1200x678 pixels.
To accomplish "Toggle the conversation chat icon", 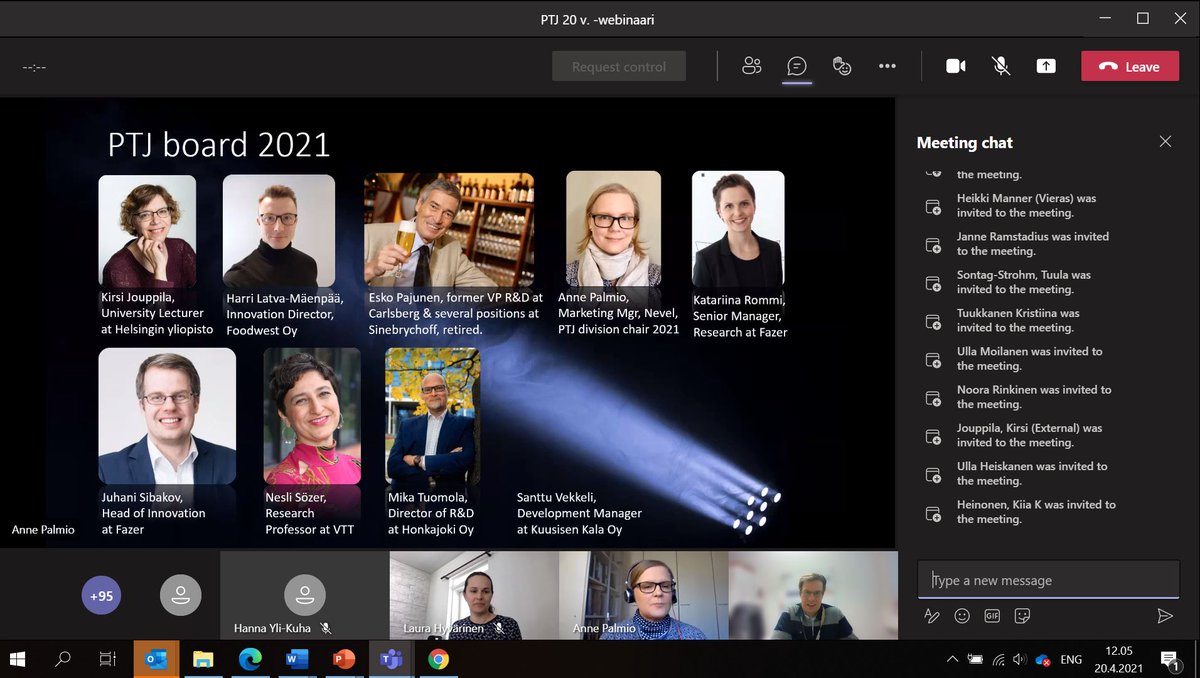I will pos(797,66).
